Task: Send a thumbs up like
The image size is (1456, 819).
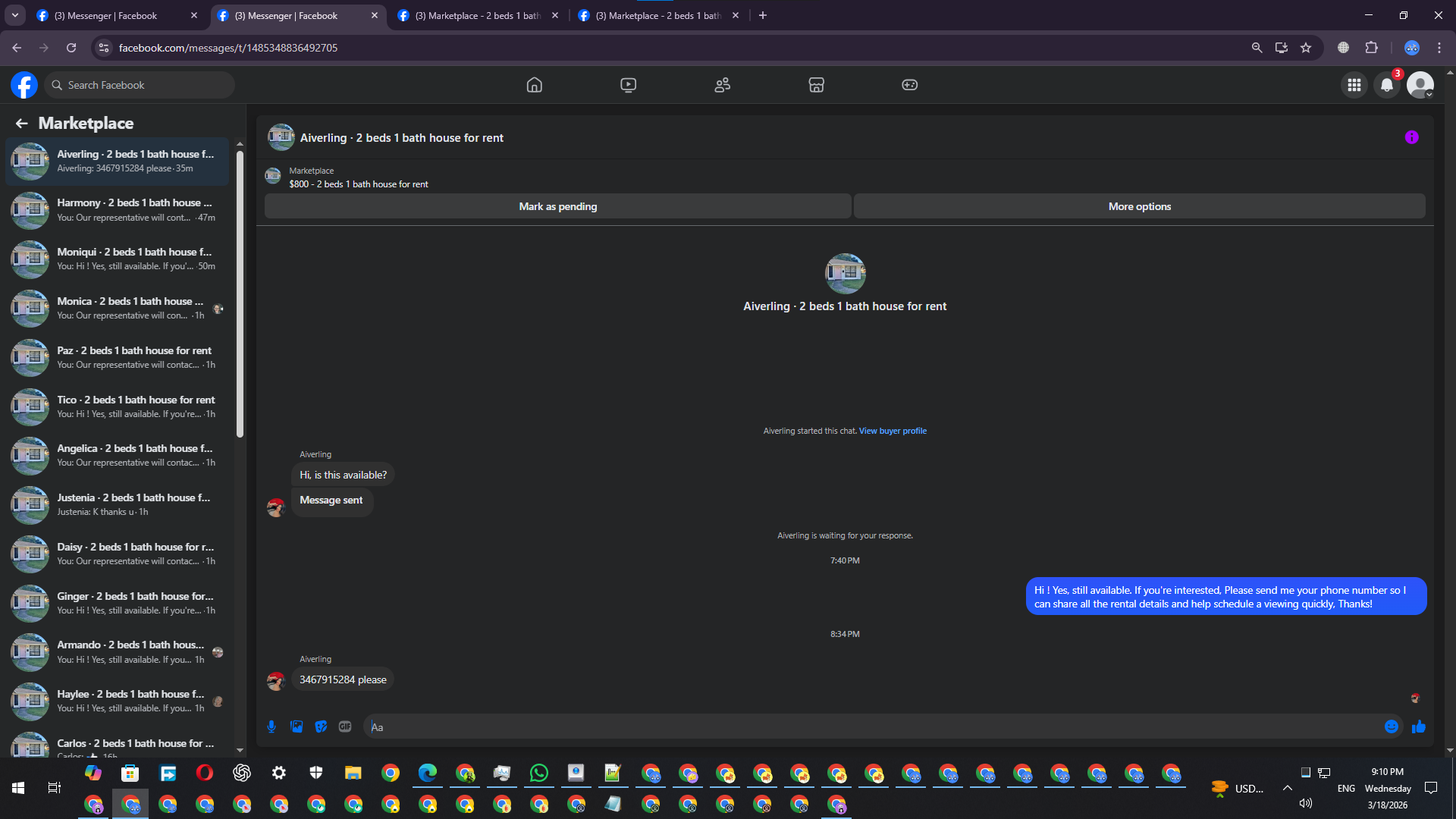Action: (1419, 726)
